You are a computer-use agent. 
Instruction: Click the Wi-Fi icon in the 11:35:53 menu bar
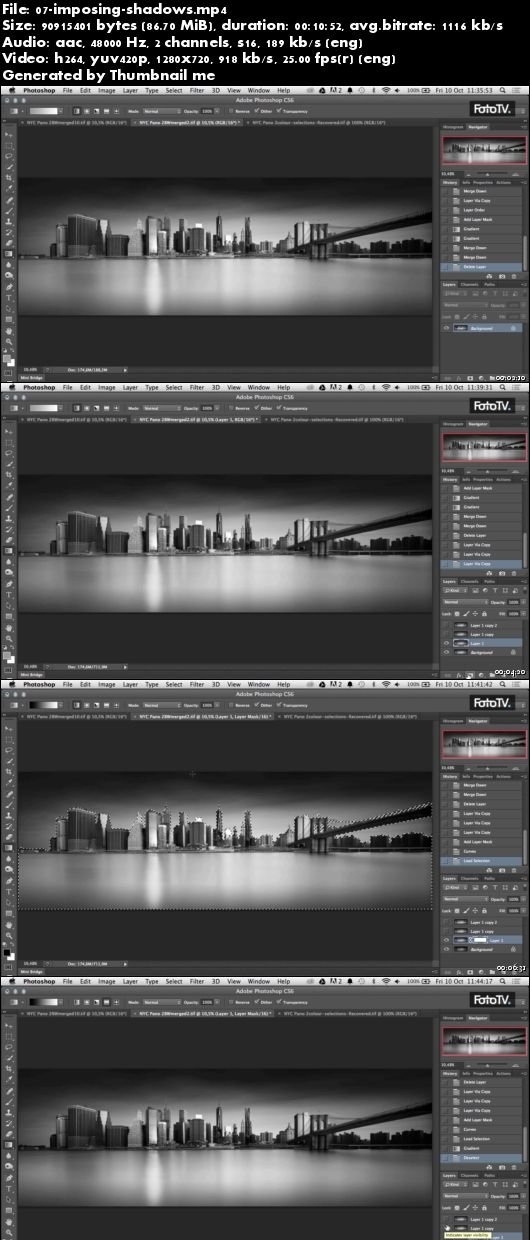pos(386,90)
